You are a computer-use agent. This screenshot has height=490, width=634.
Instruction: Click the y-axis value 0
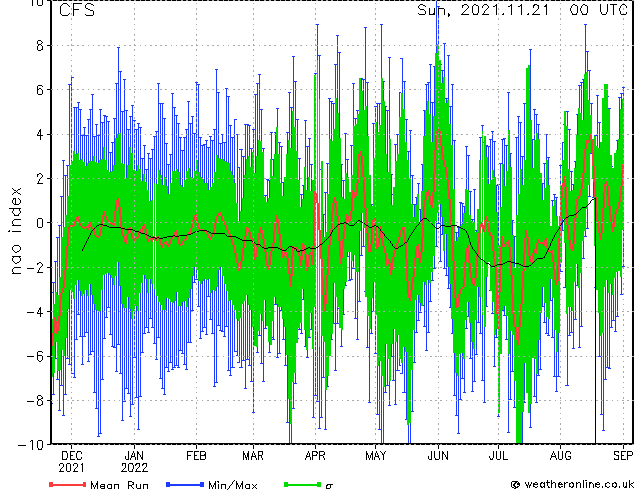click(x=40, y=223)
